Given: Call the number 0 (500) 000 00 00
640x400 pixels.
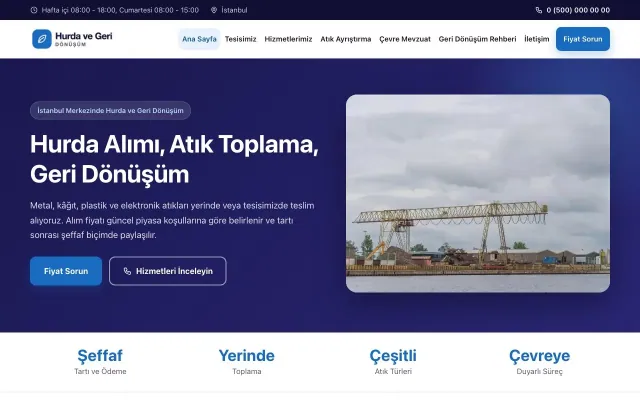Looking at the screenshot, I should tap(578, 10).
